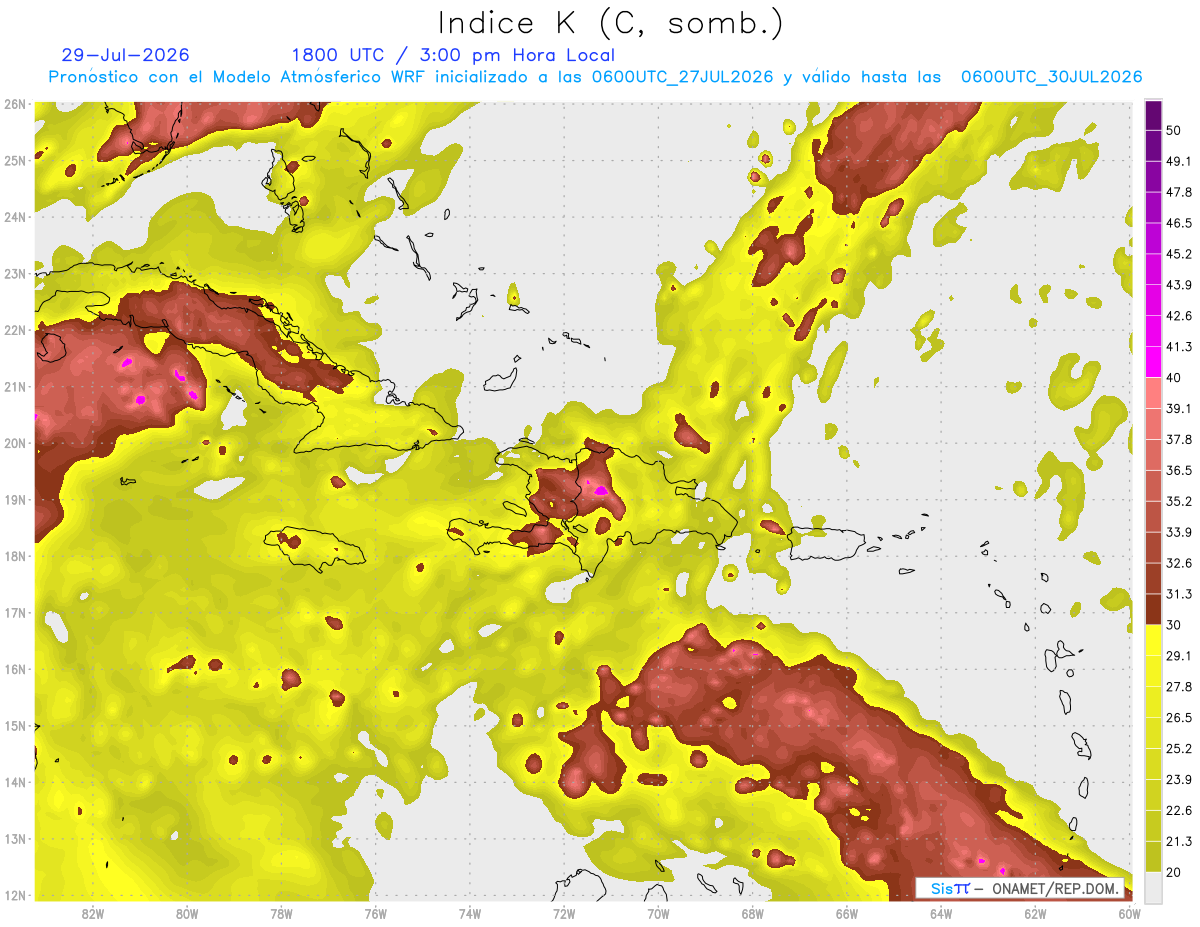
Task: Select the light gray legend segment below 20
Action: pyautogui.click(x=1154, y=887)
